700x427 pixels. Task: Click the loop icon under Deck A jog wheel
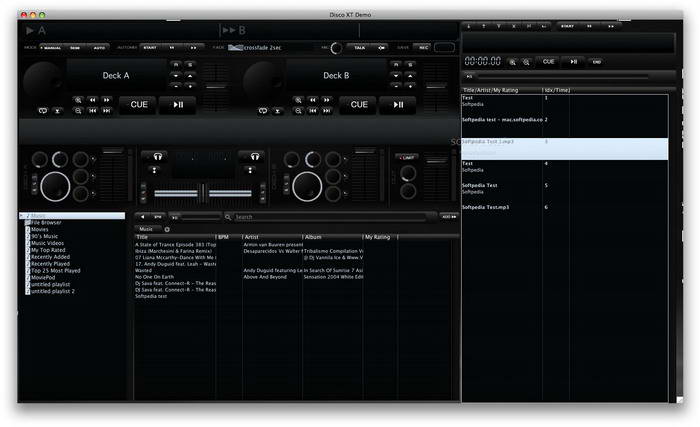[x=43, y=110]
